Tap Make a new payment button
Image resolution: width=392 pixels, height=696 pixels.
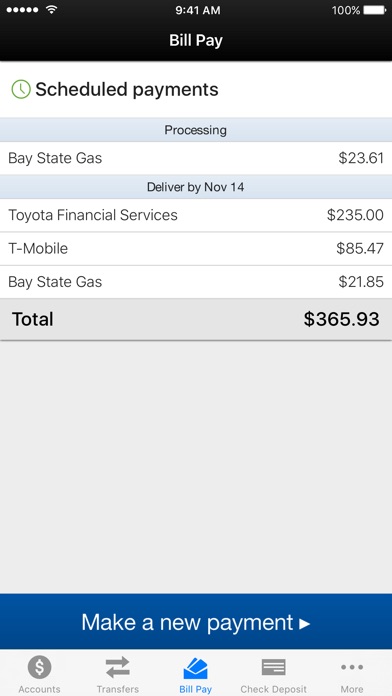click(196, 621)
